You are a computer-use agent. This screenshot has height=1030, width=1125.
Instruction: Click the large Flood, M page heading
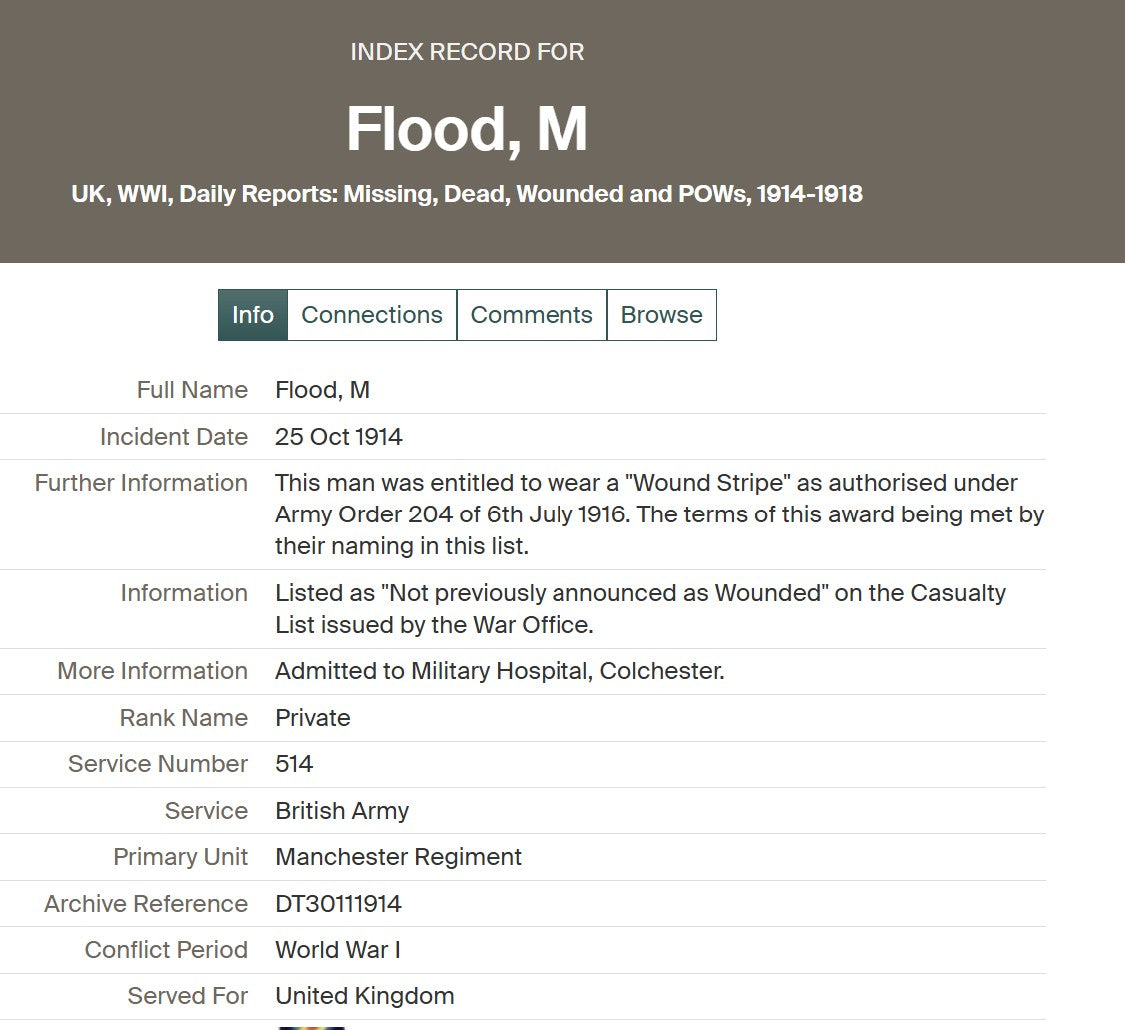tap(467, 129)
